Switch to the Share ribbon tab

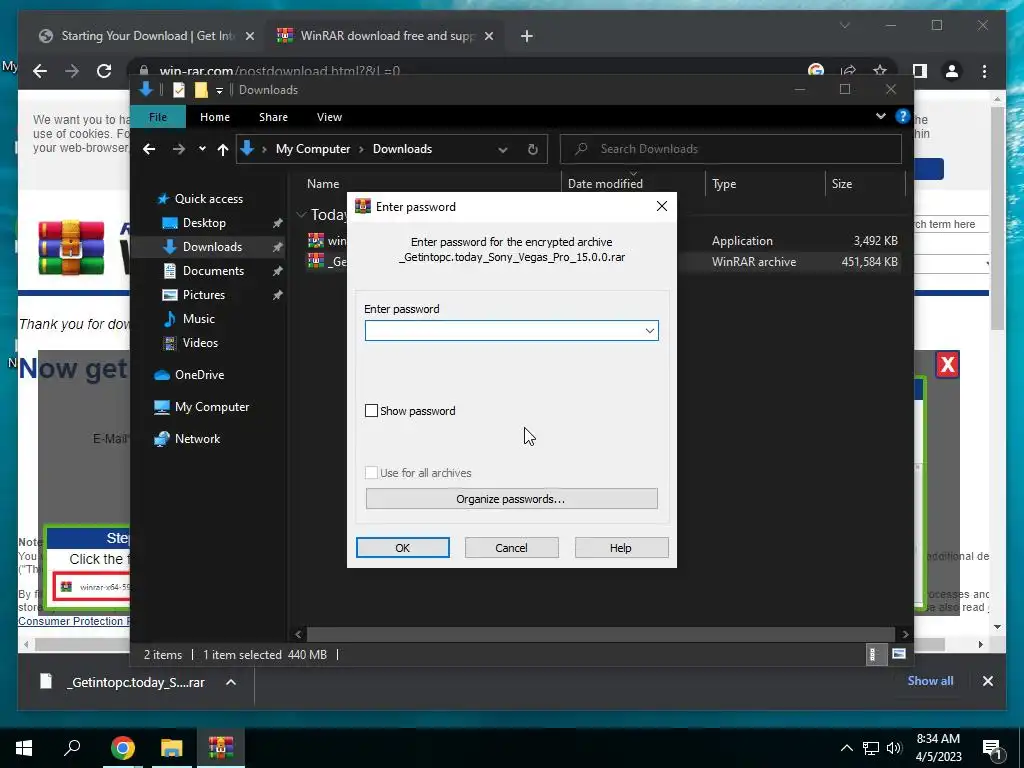point(273,117)
